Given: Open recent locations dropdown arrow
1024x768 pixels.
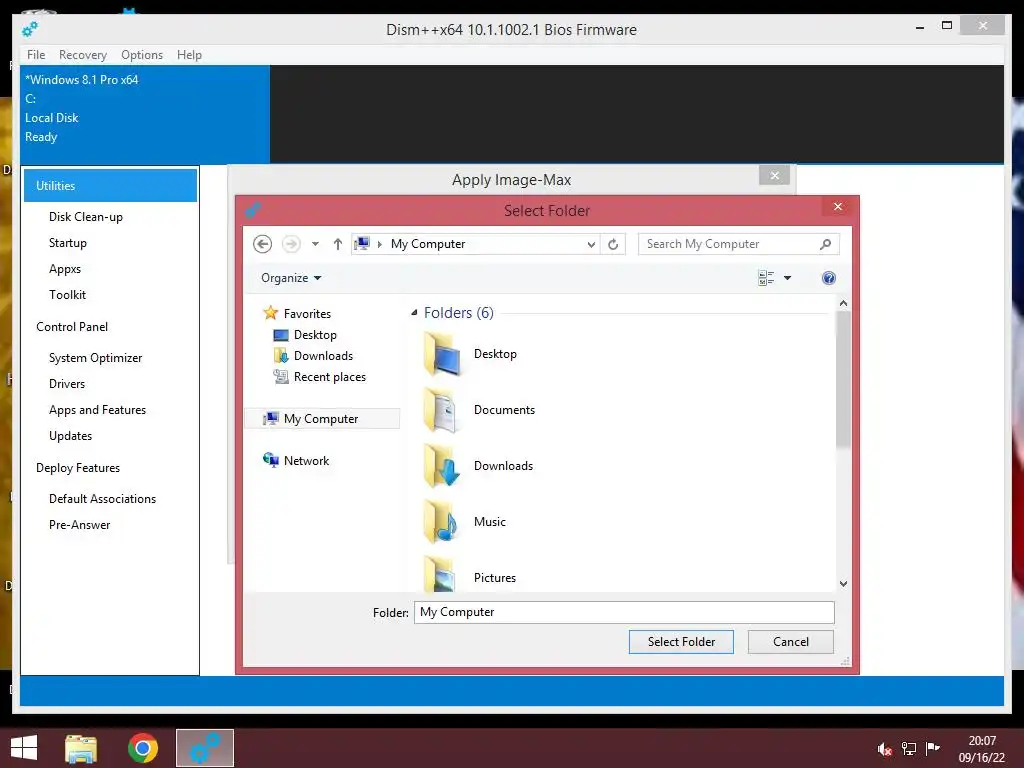Looking at the screenshot, I should point(315,244).
